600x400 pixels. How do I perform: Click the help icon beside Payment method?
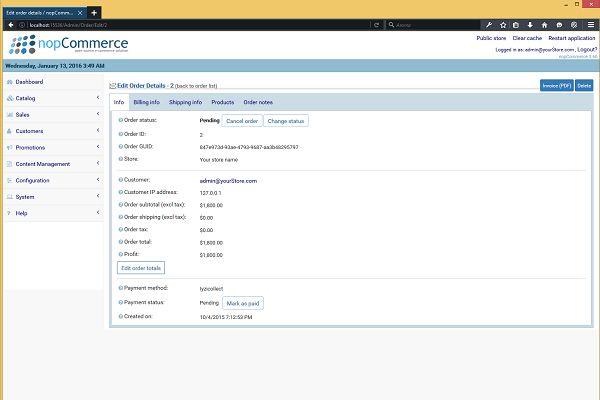coord(120,289)
